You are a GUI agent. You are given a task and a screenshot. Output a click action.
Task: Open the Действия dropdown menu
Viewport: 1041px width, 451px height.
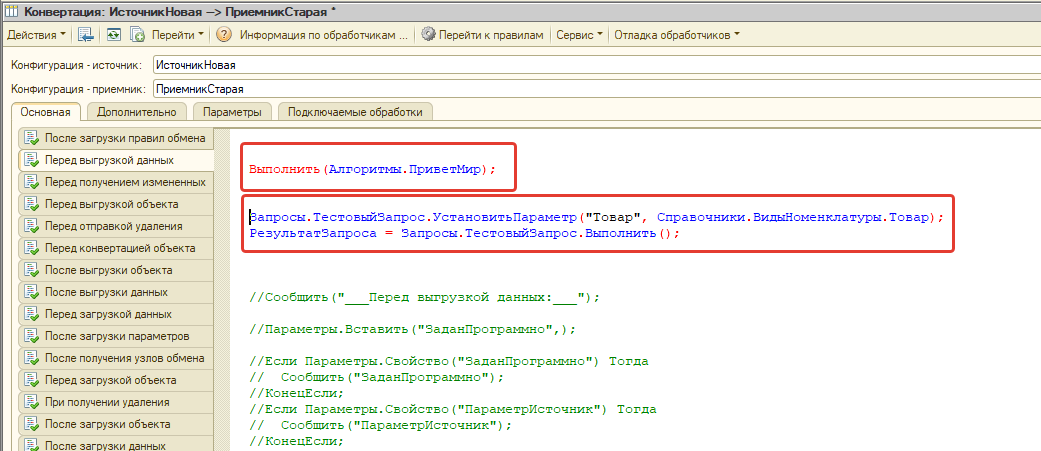coord(36,35)
